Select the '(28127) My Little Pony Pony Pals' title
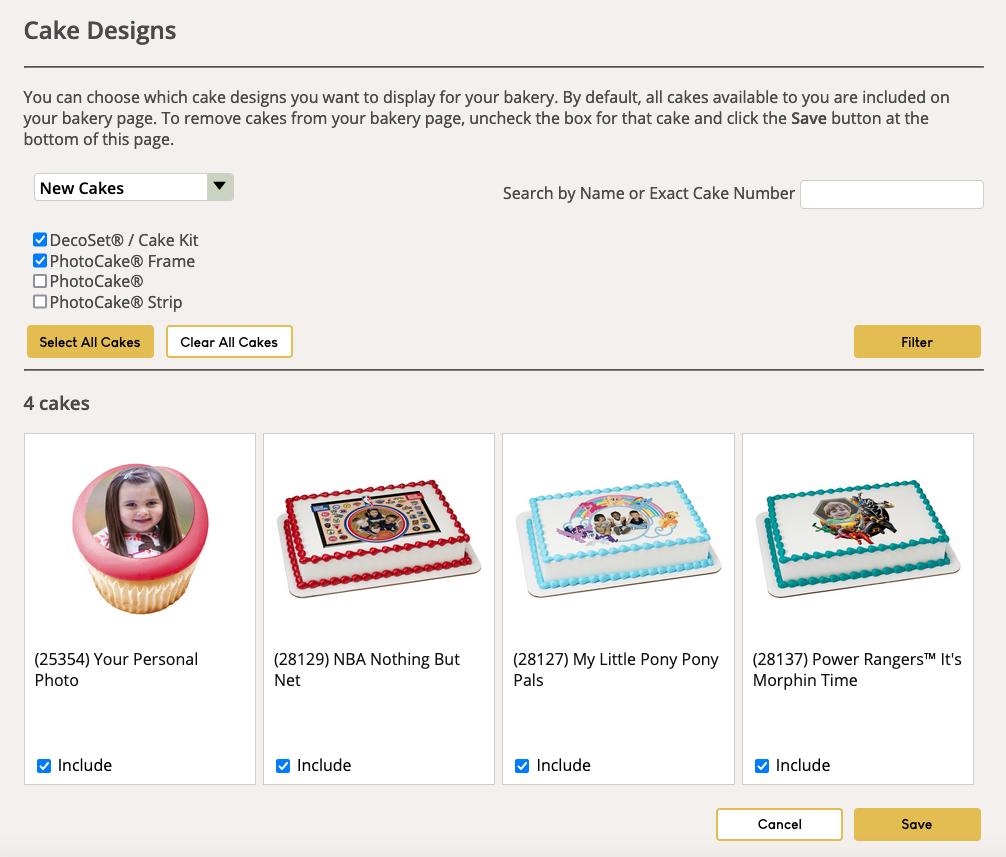The image size is (1006, 857). pyautogui.click(x=616, y=670)
